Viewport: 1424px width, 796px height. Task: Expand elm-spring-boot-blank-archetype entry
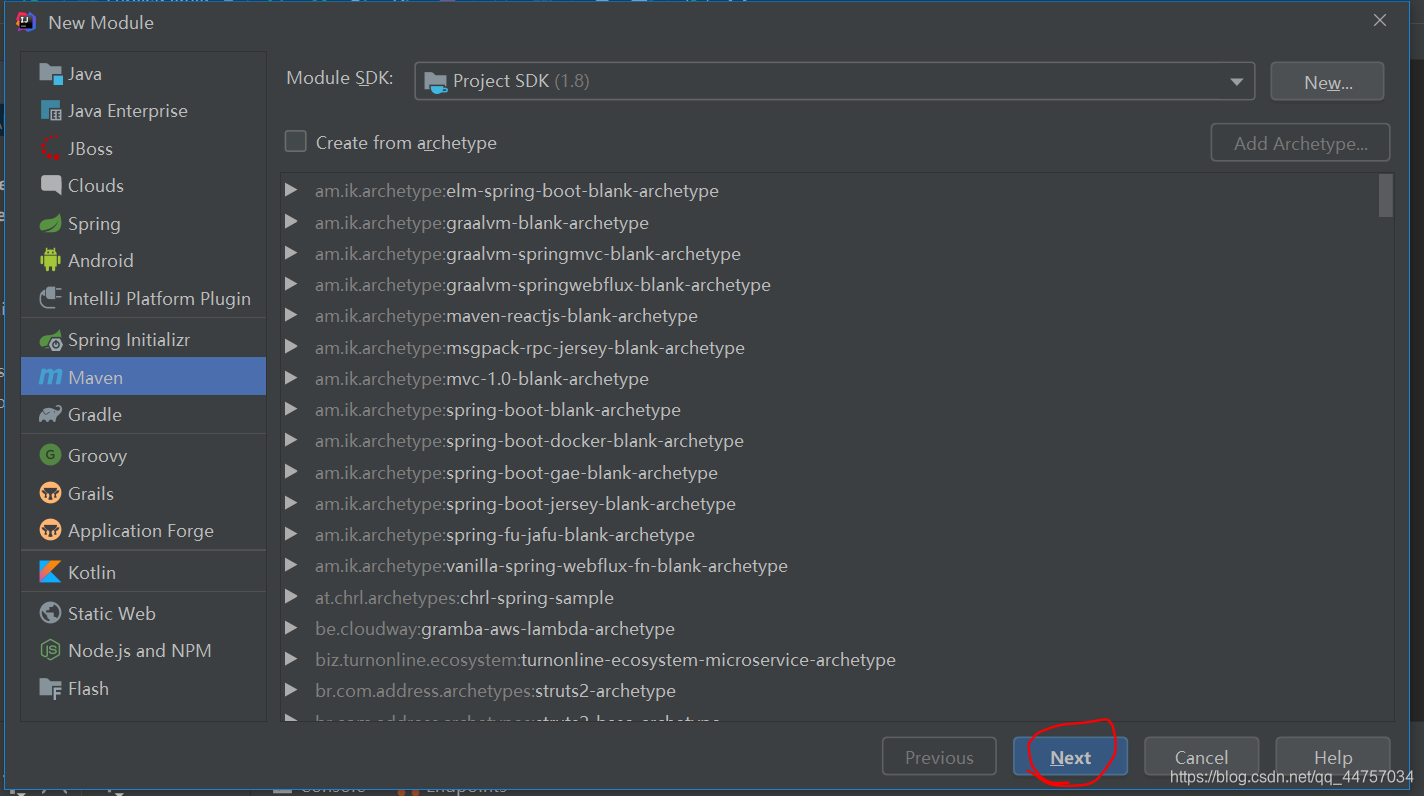[291, 190]
